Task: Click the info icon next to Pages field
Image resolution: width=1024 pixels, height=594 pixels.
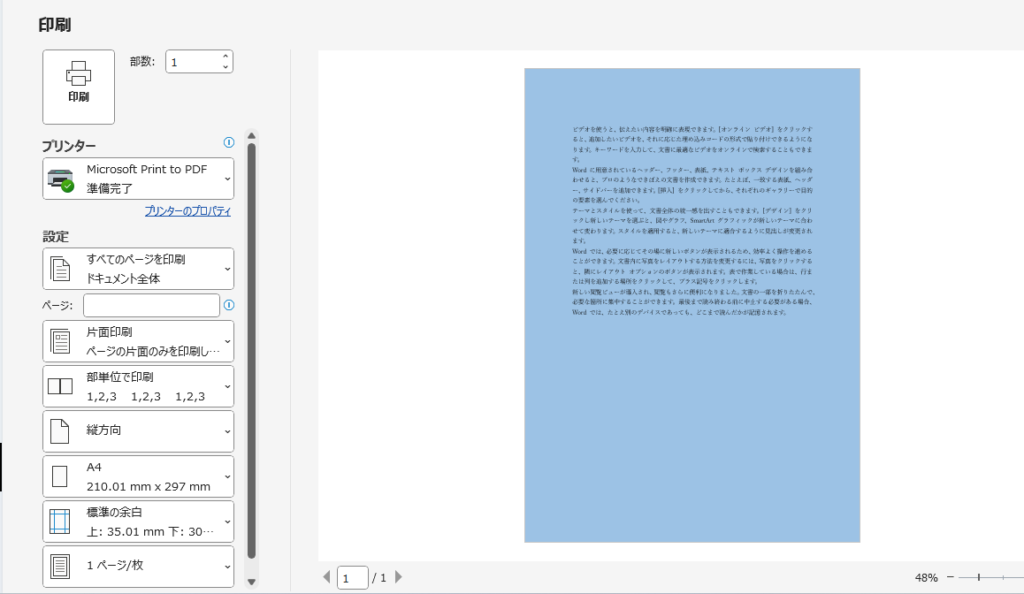Action: tap(229, 305)
